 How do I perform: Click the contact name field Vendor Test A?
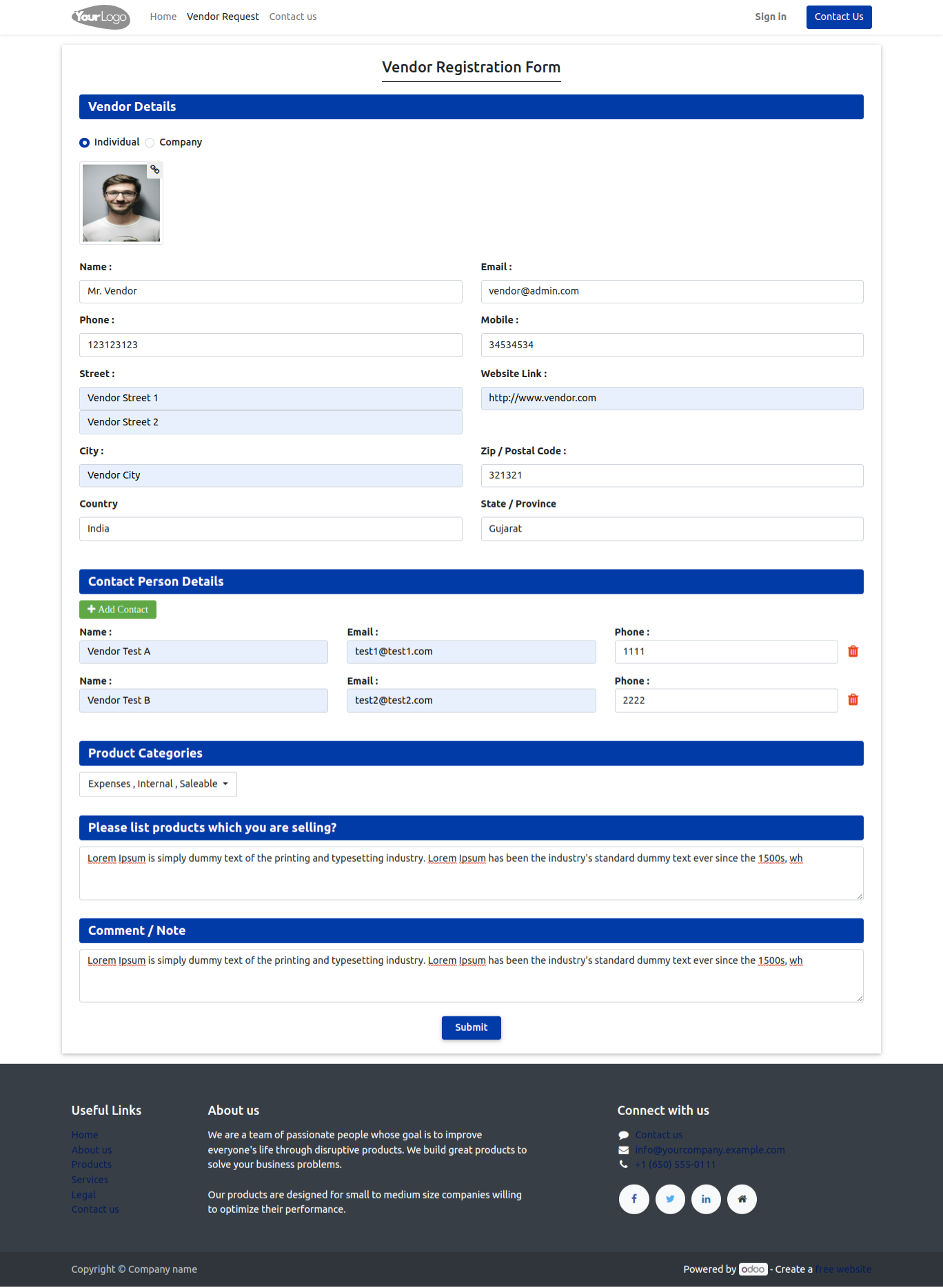(x=203, y=652)
